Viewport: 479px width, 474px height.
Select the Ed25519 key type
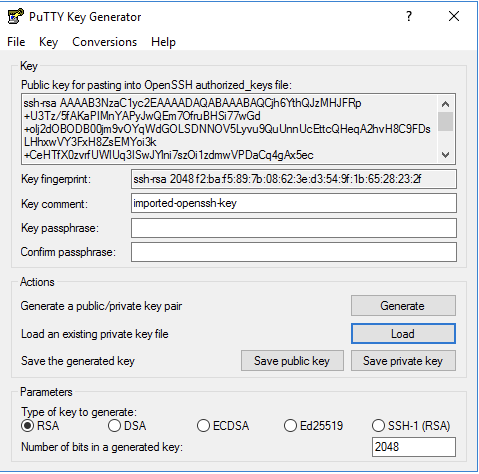point(290,426)
